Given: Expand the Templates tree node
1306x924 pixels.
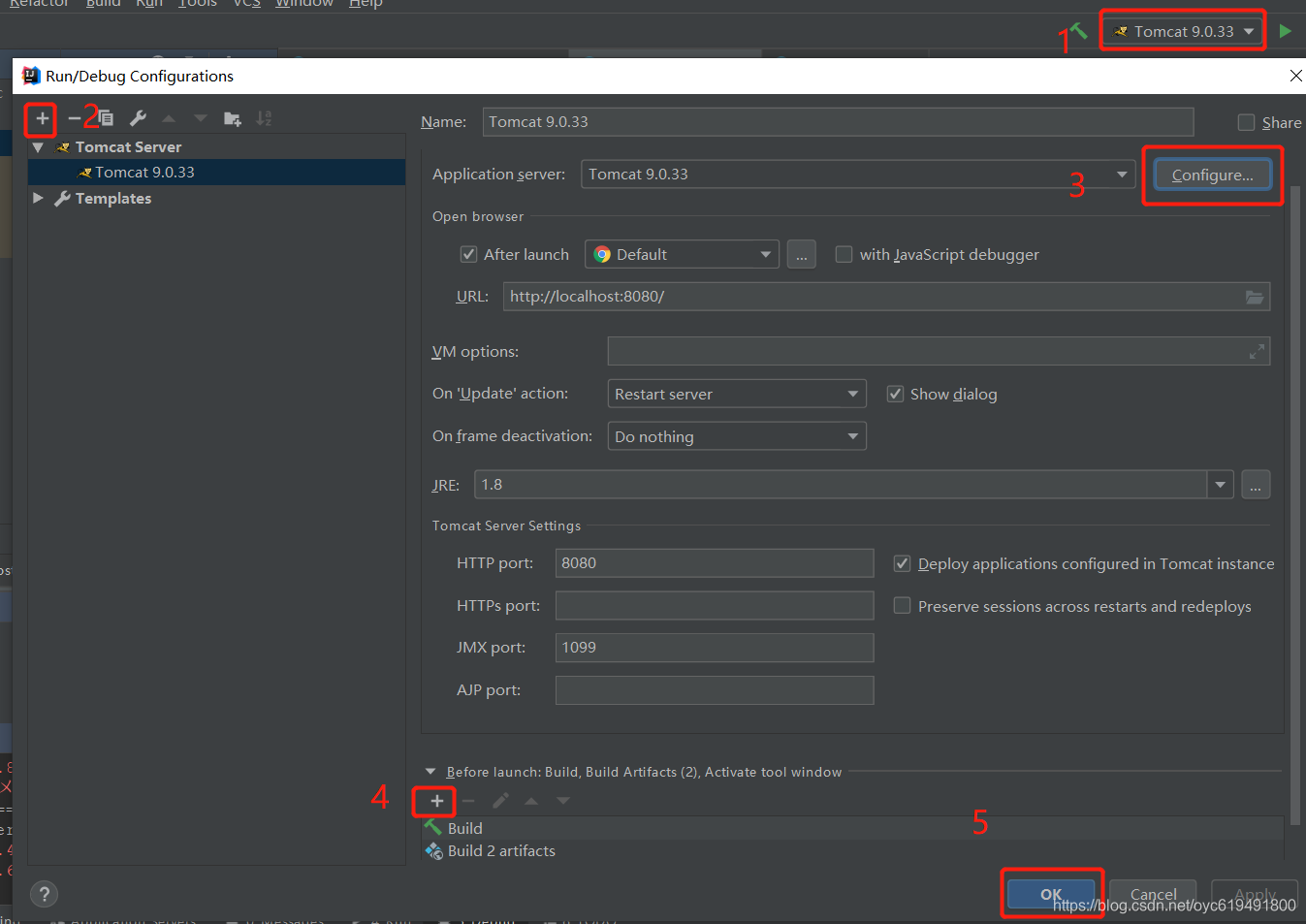Looking at the screenshot, I should tap(38, 198).
